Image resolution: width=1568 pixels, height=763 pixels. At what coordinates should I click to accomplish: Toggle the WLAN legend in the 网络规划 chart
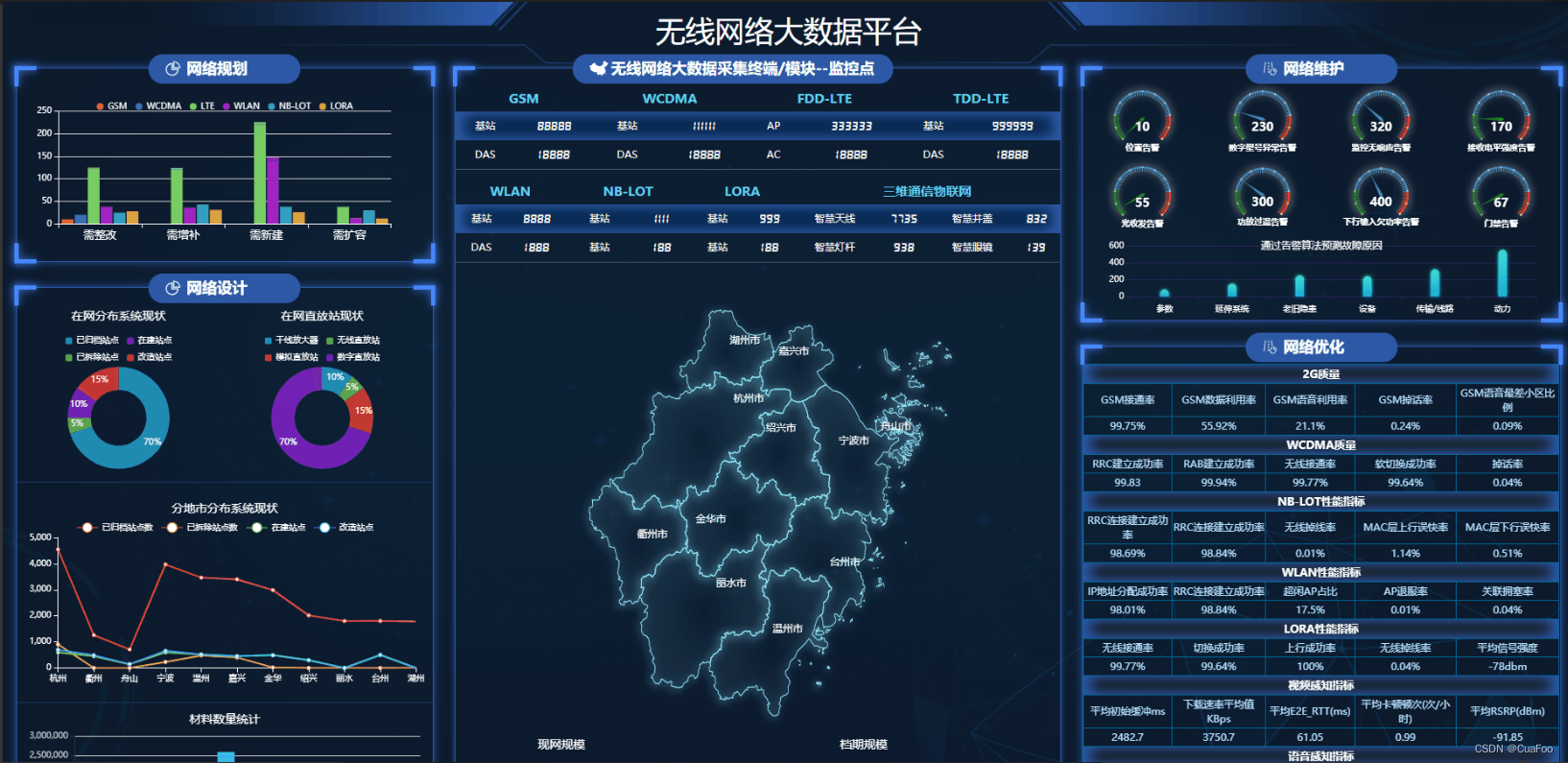pos(242,106)
